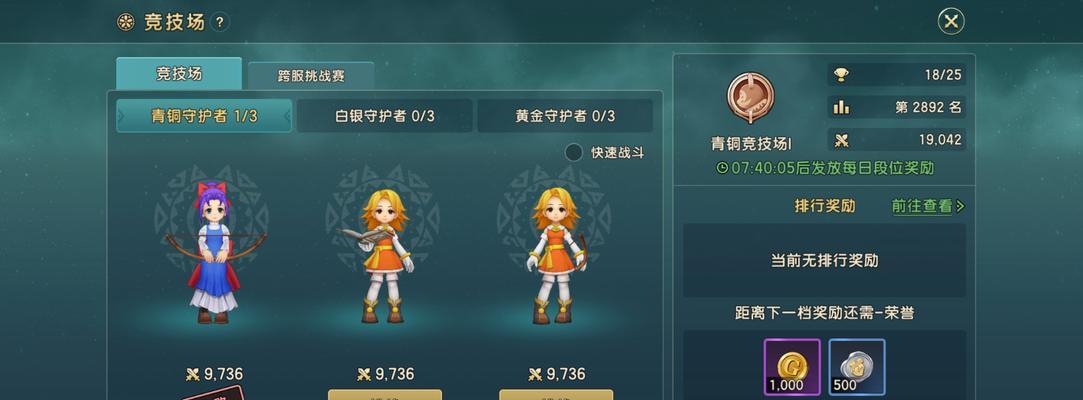Open the arena help question mark
Viewport: 1083px width, 400px height.
(220, 22)
